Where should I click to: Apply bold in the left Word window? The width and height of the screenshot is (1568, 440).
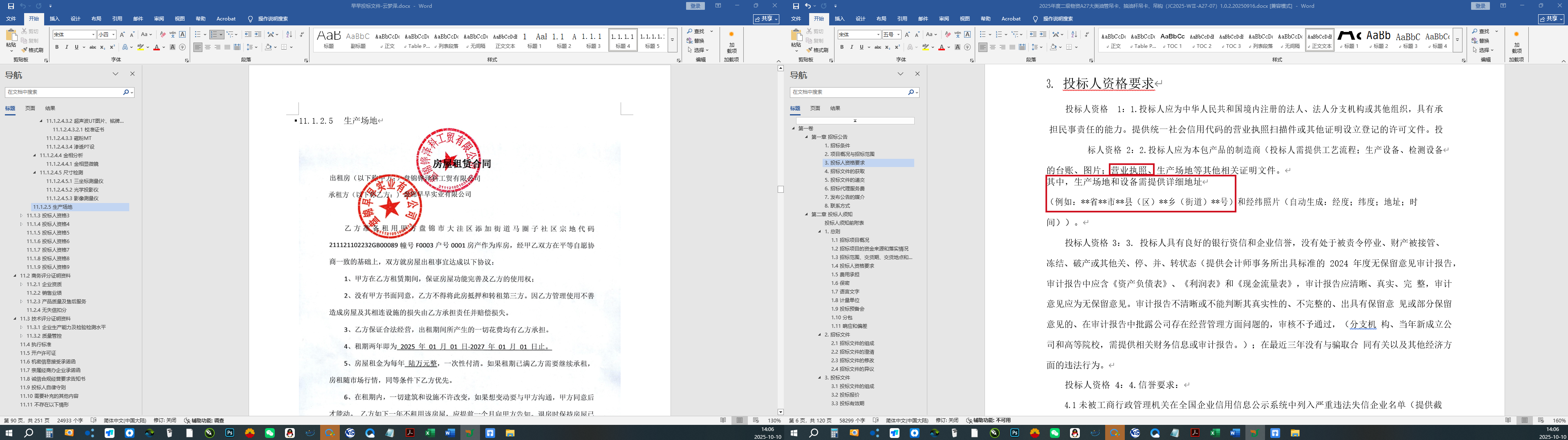[56, 47]
